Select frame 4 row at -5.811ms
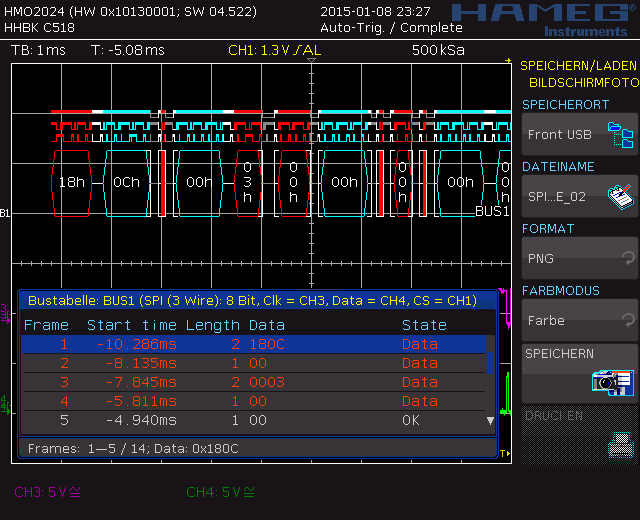The width and height of the screenshot is (640, 520). click(x=253, y=401)
